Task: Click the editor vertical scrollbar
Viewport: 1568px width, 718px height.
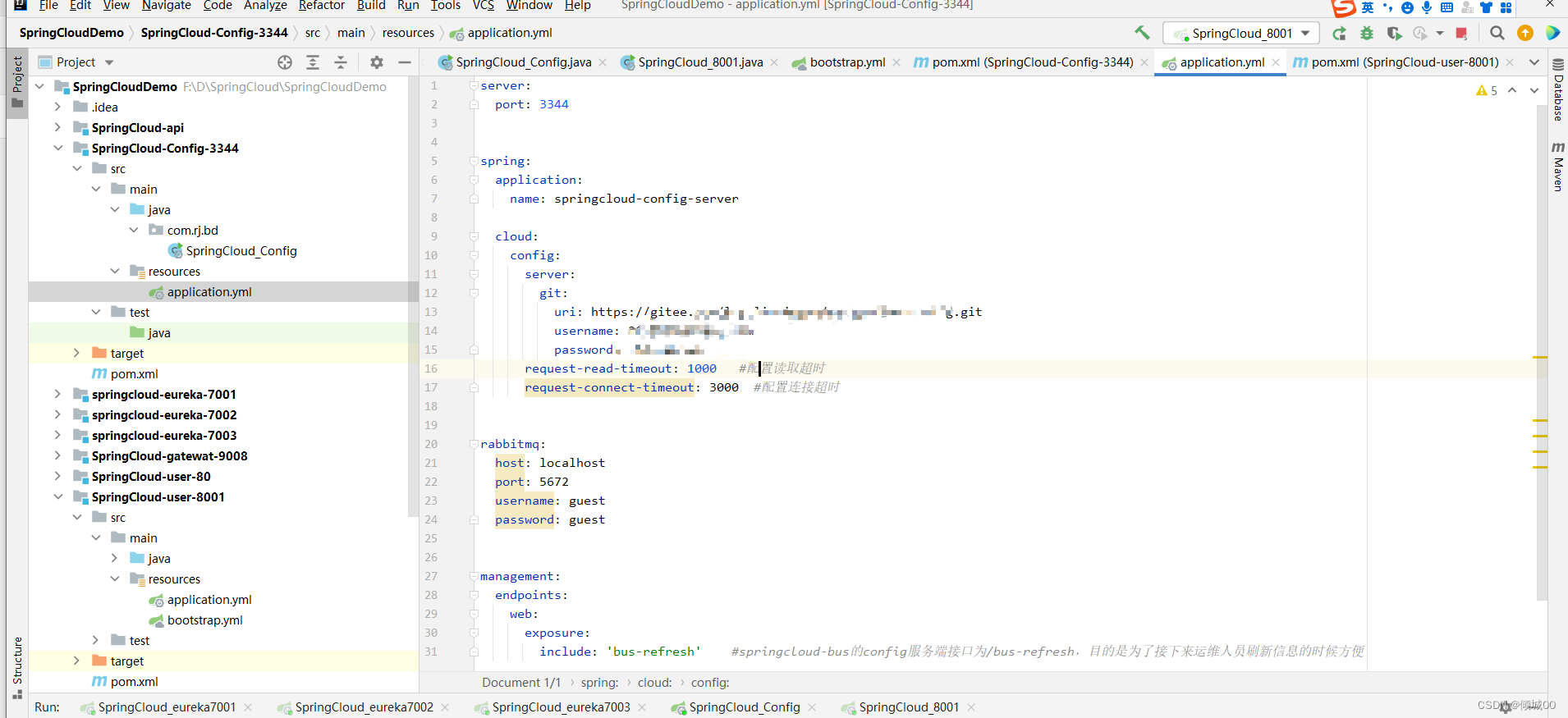Action: tap(1541, 353)
